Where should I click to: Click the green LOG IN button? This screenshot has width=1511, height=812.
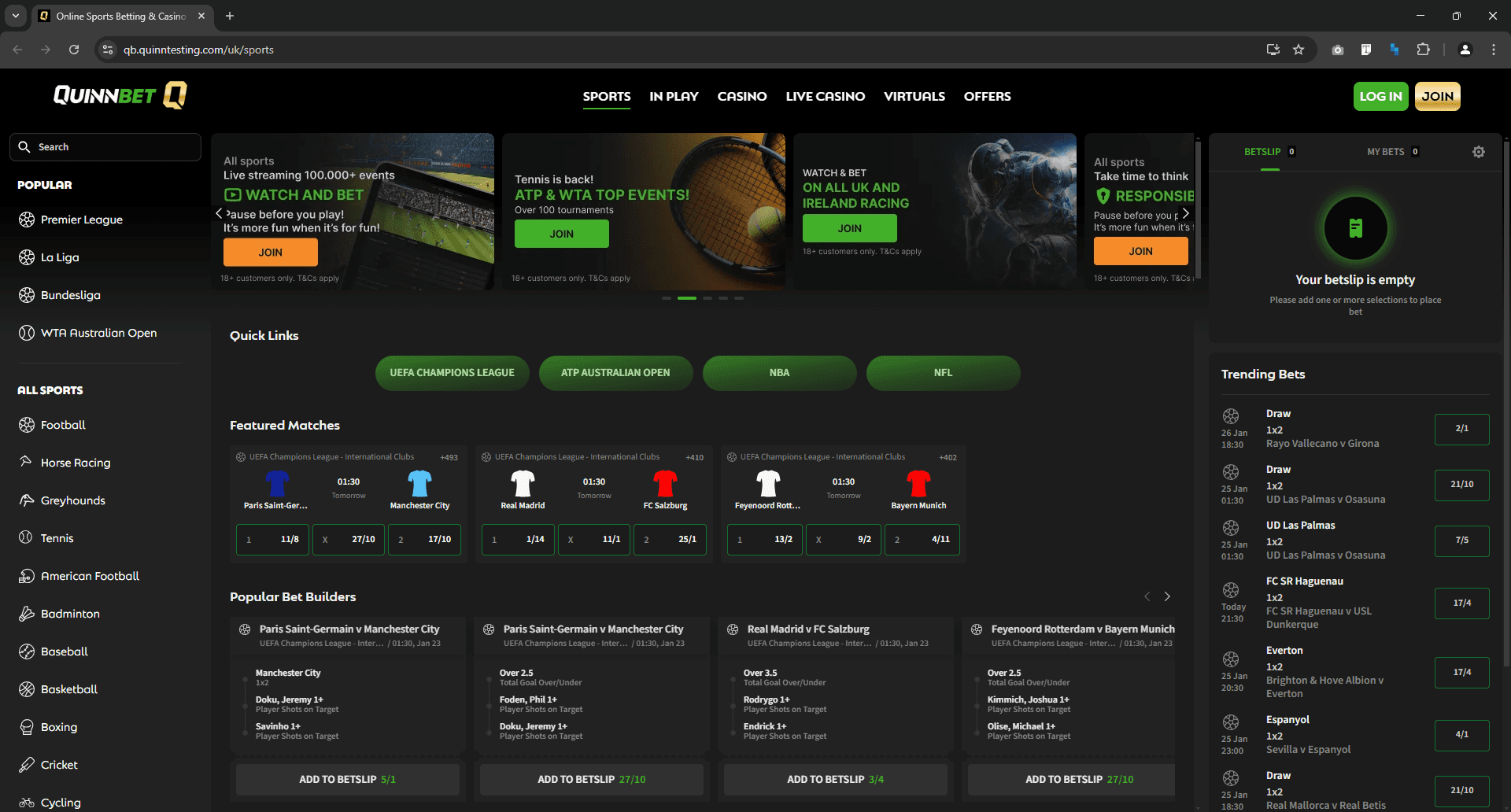pos(1380,97)
